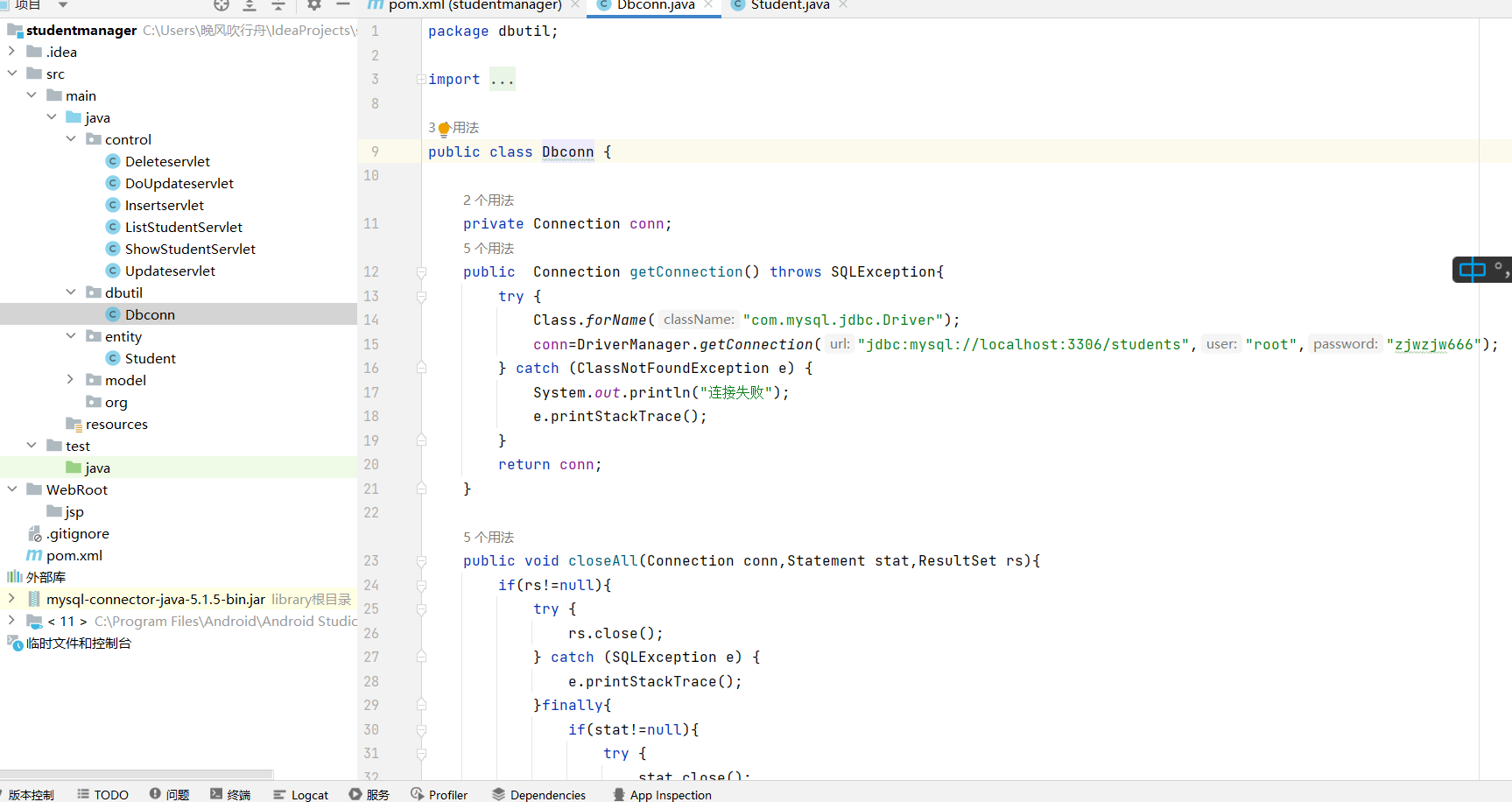Open the DoUpdateservlet class

[179, 183]
